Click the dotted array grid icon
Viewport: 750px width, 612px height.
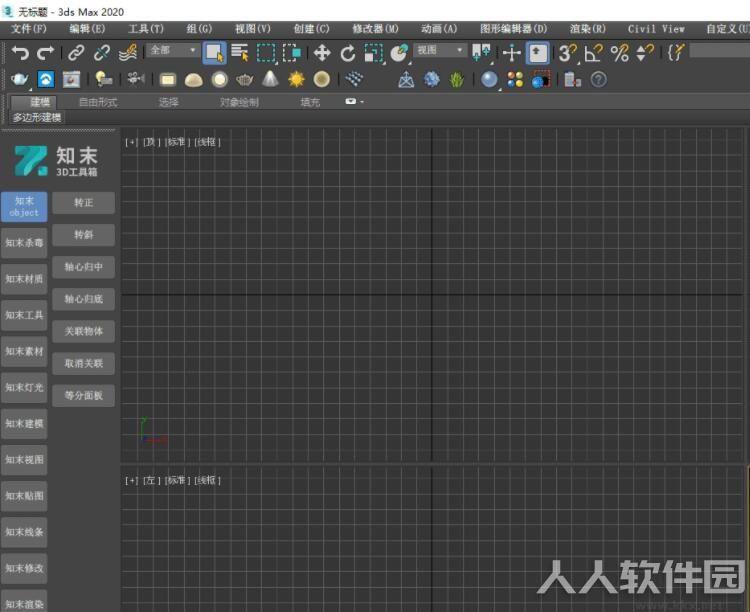[x=354, y=79]
